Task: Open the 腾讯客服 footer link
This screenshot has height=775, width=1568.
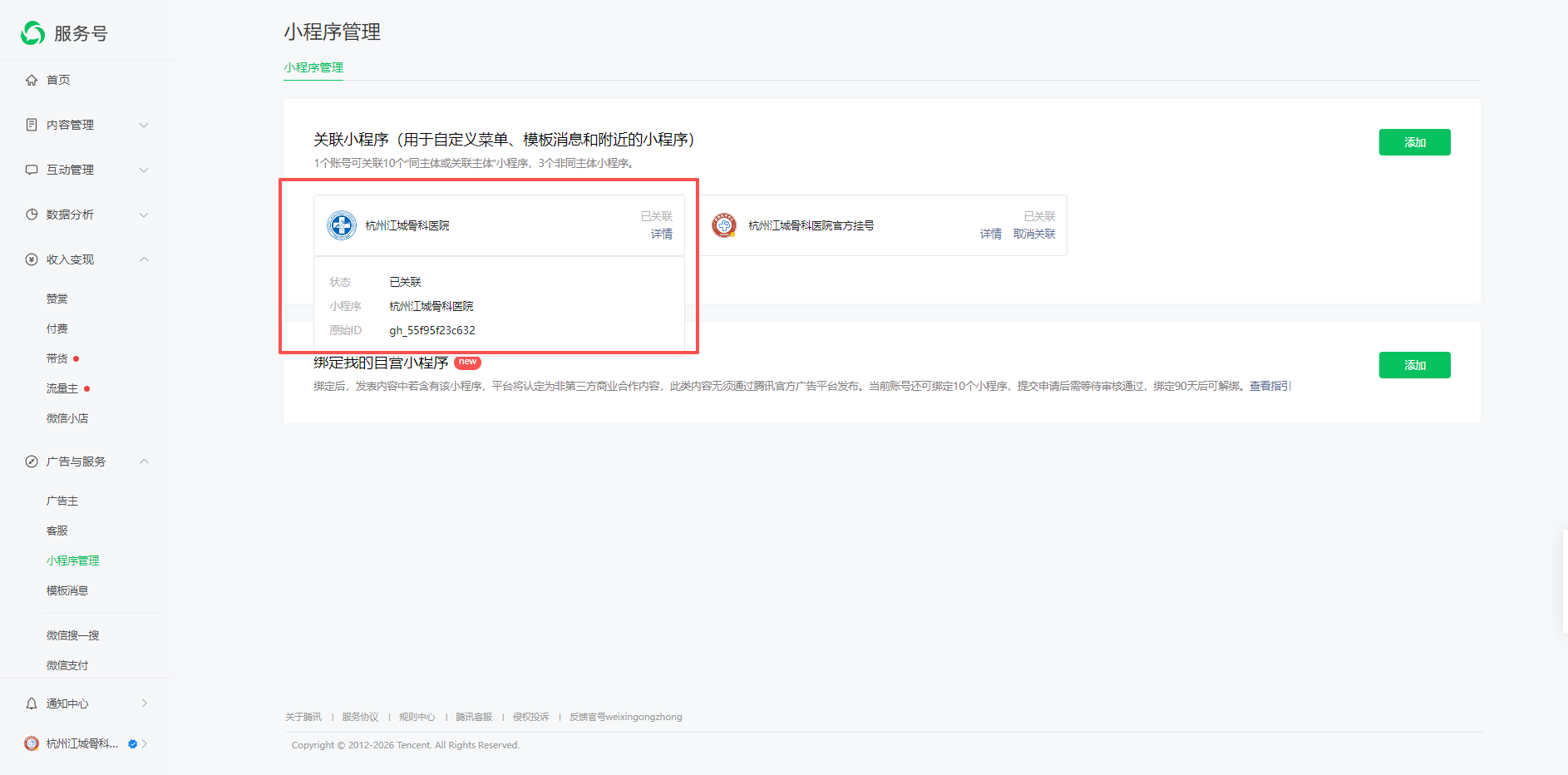Action: pos(474,717)
